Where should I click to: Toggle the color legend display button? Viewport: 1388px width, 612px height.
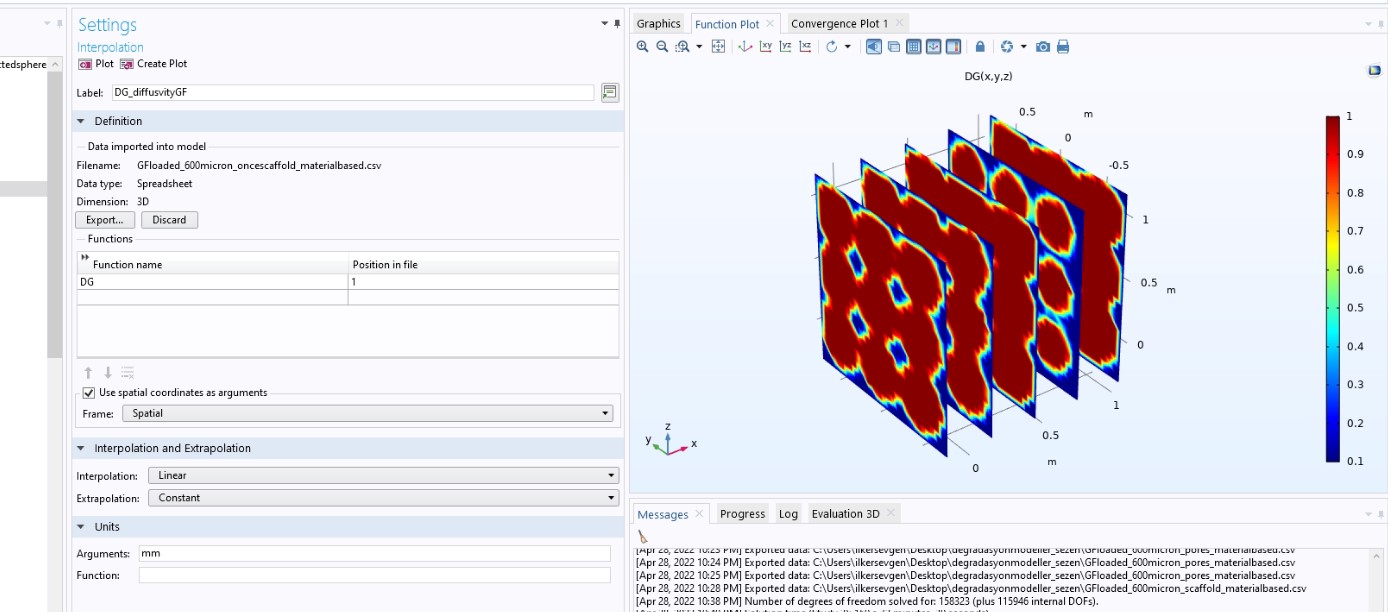click(x=953, y=47)
